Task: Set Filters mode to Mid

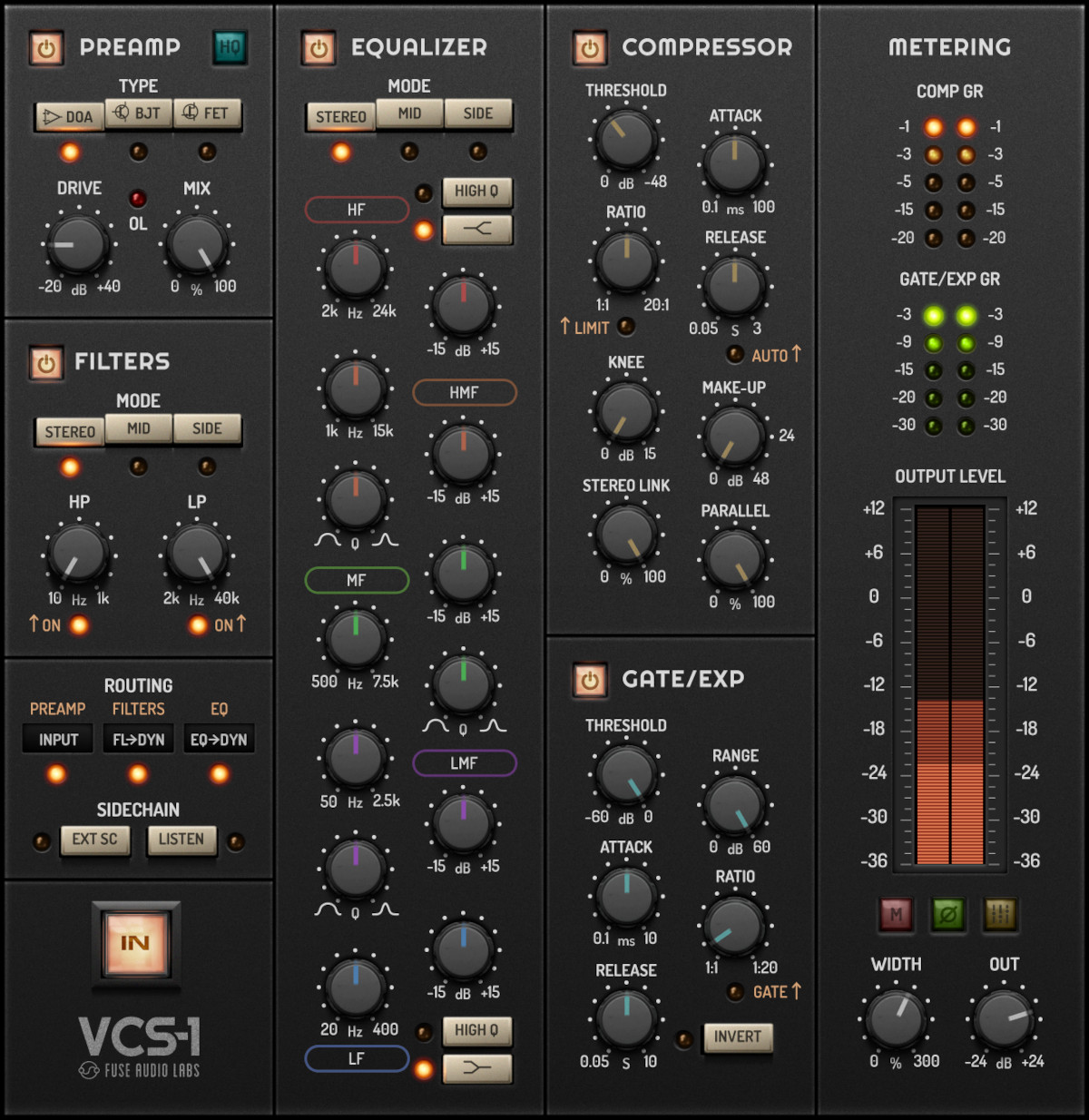Action: pos(138,428)
